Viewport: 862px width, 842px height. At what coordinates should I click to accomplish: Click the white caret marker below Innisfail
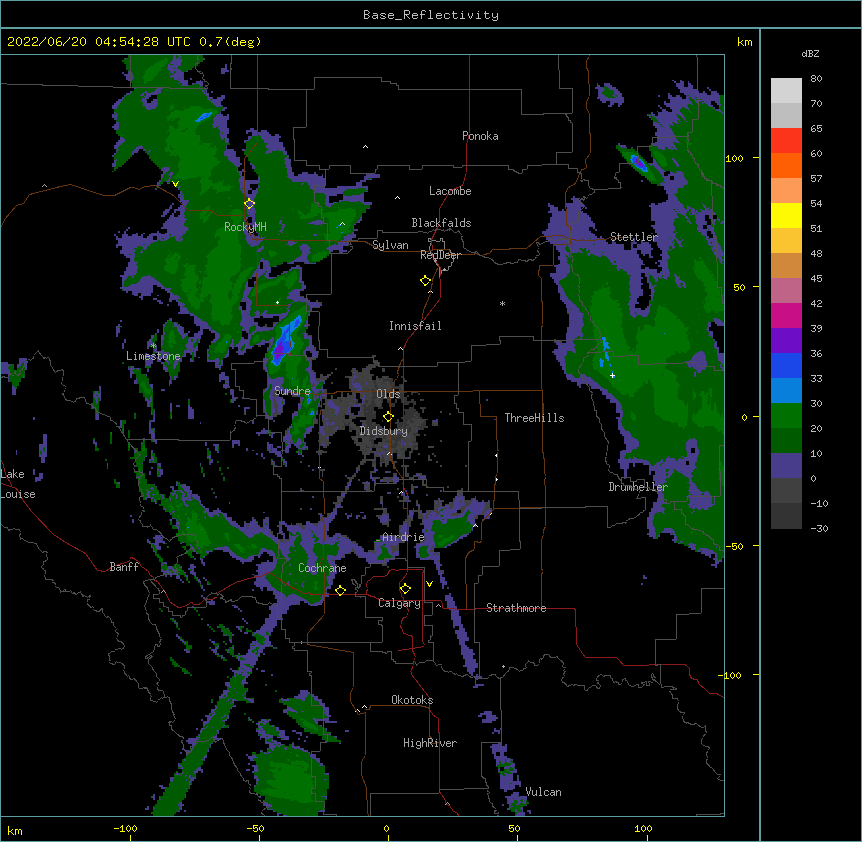click(400, 348)
